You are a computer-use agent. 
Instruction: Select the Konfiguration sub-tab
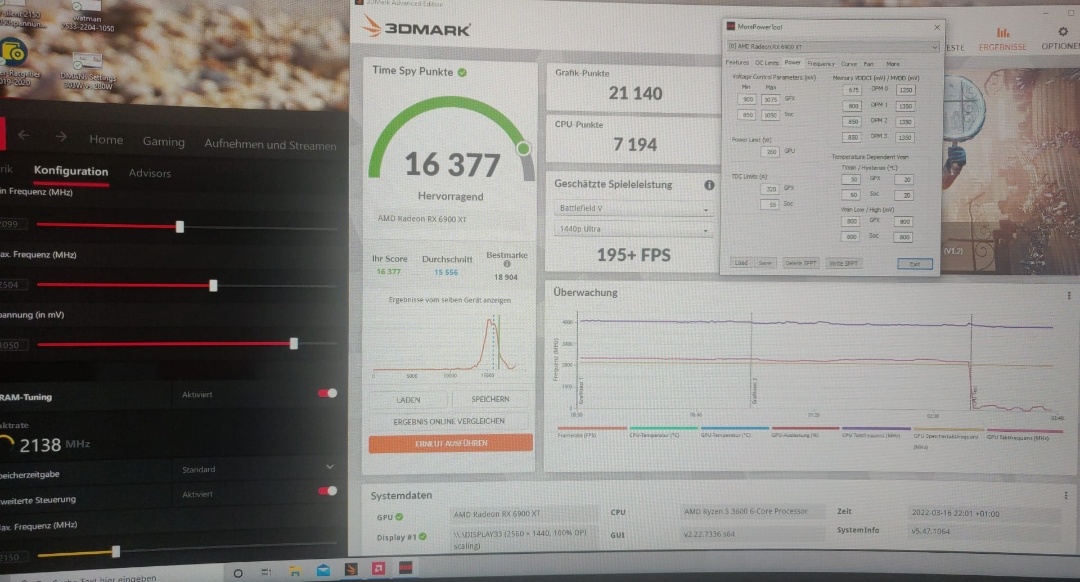(x=71, y=172)
